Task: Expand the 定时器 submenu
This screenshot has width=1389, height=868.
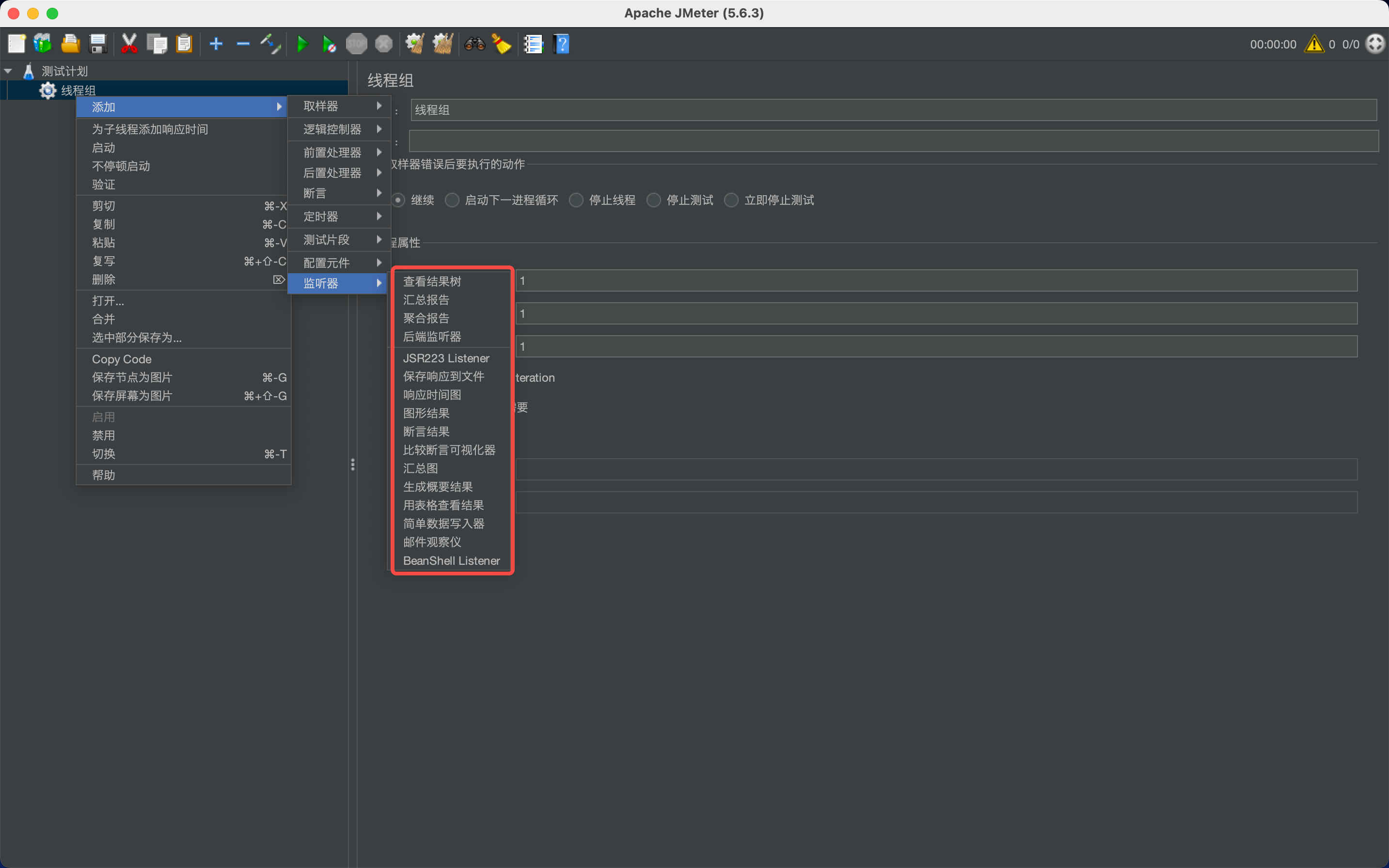Action: point(339,217)
